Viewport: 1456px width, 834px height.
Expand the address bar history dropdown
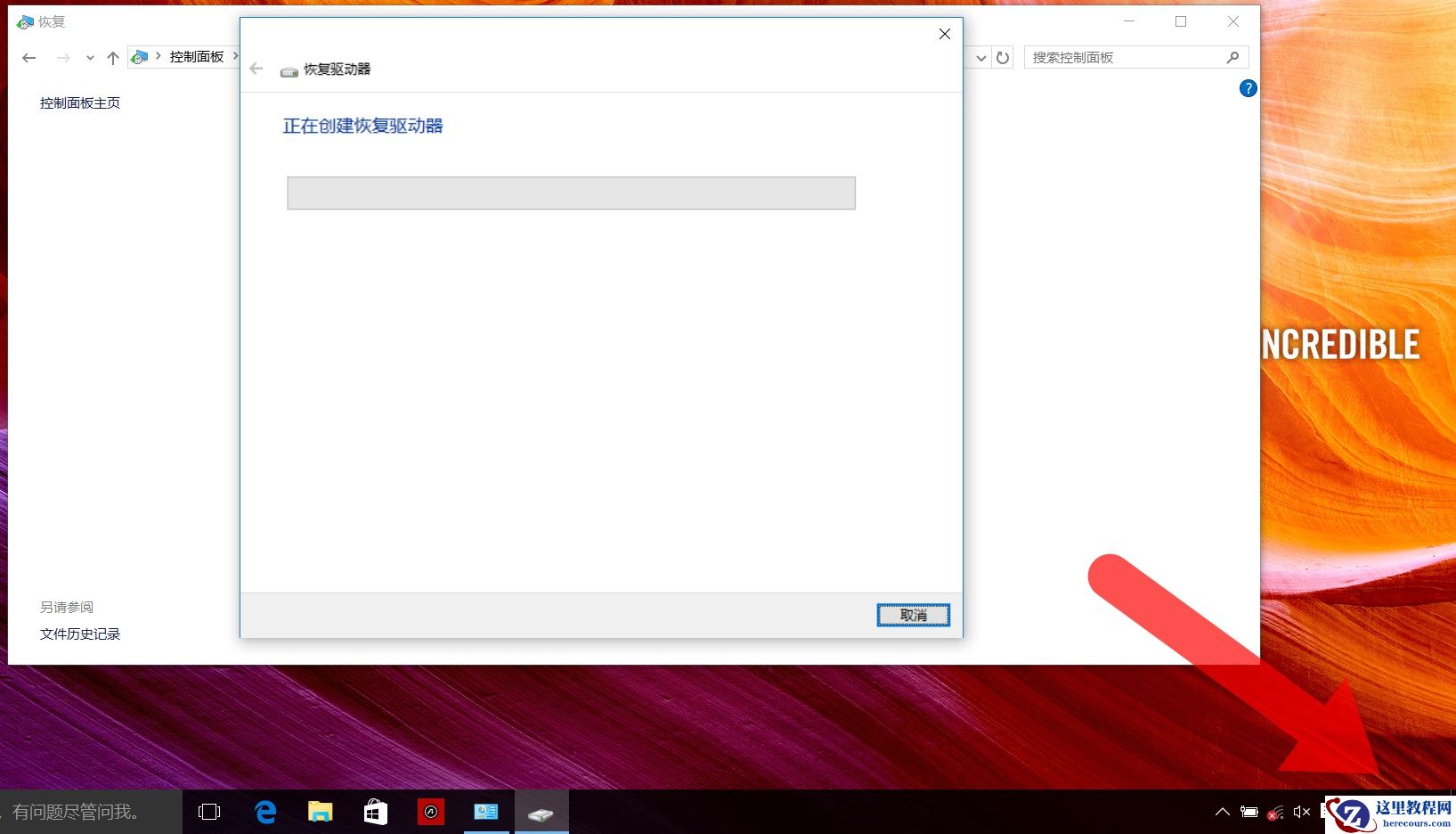pyautogui.click(x=980, y=57)
